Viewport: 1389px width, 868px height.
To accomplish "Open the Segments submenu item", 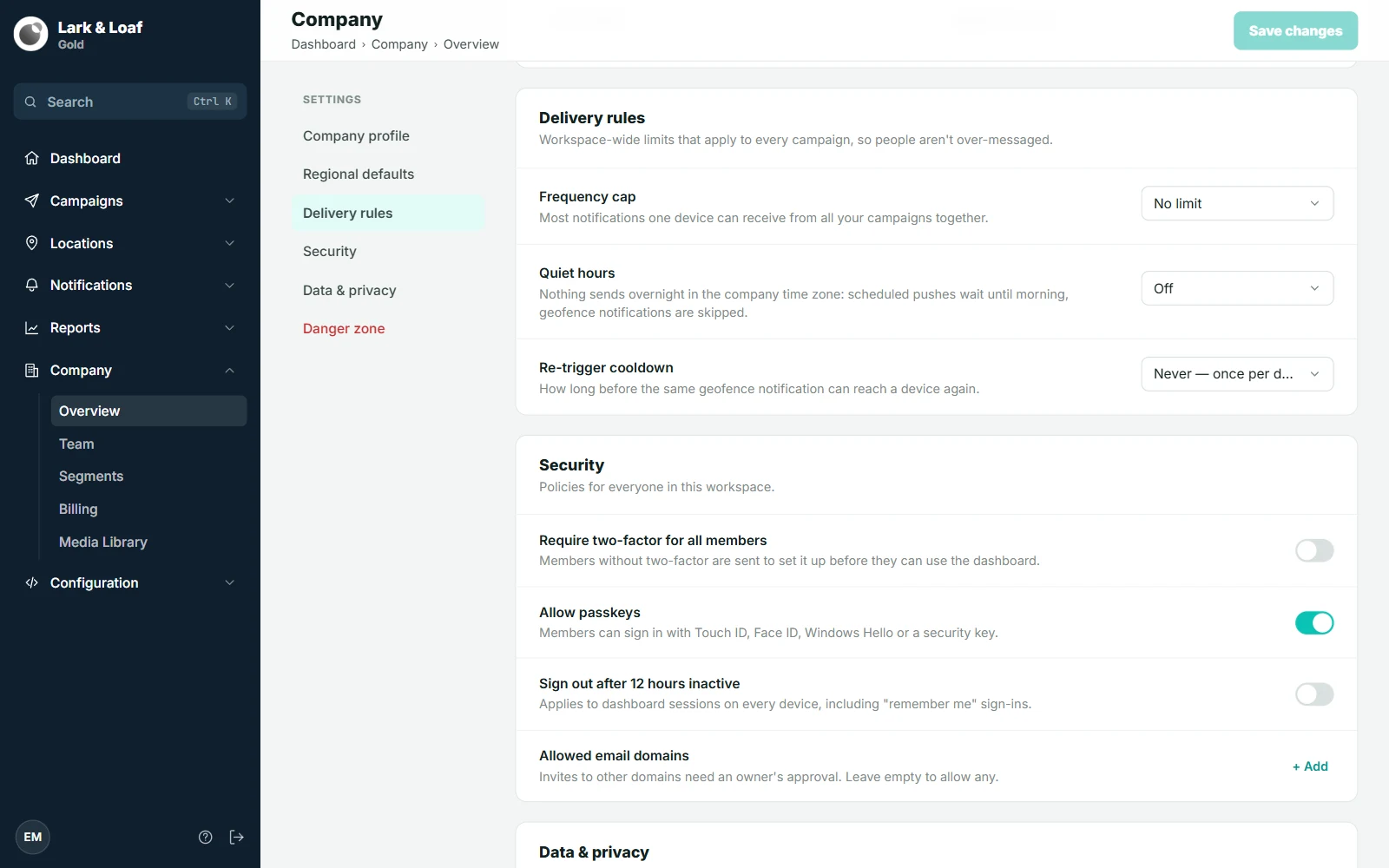I will (148, 476).
